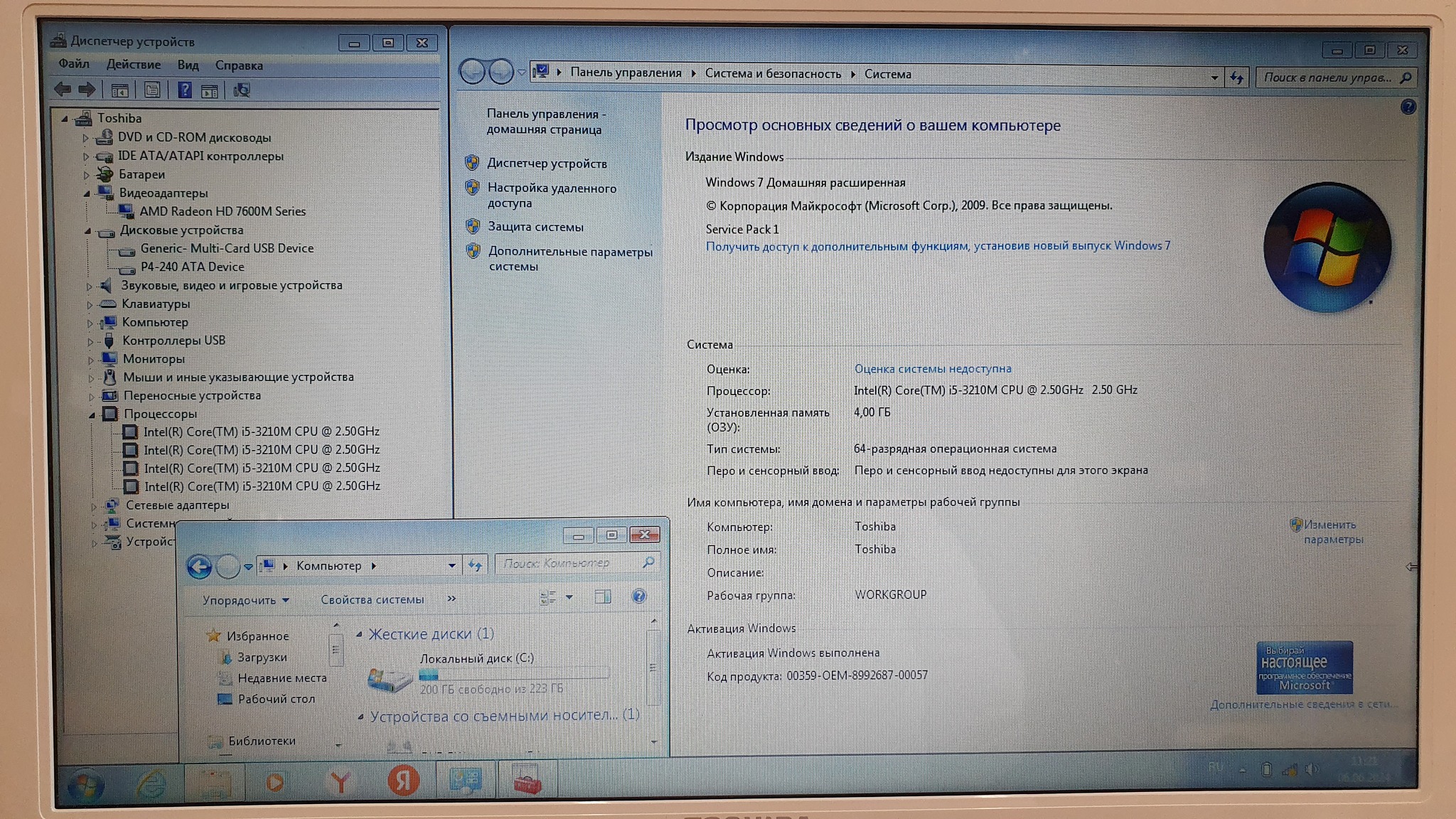Launch Internet Explorer from the taskbar
The image size is (1456, 819).
click(151, 784)
